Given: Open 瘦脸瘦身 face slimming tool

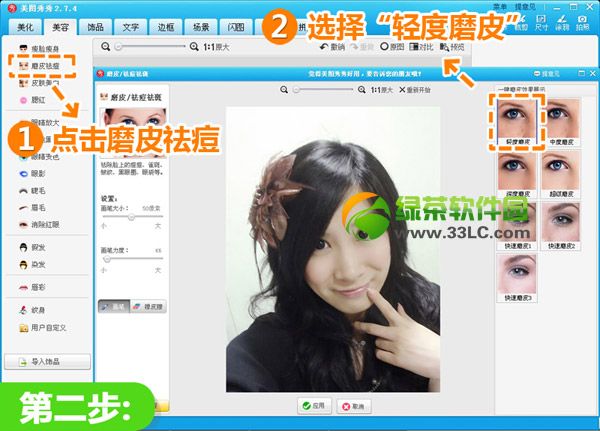Looking at the screenshot, I should [x=39, y=49].
